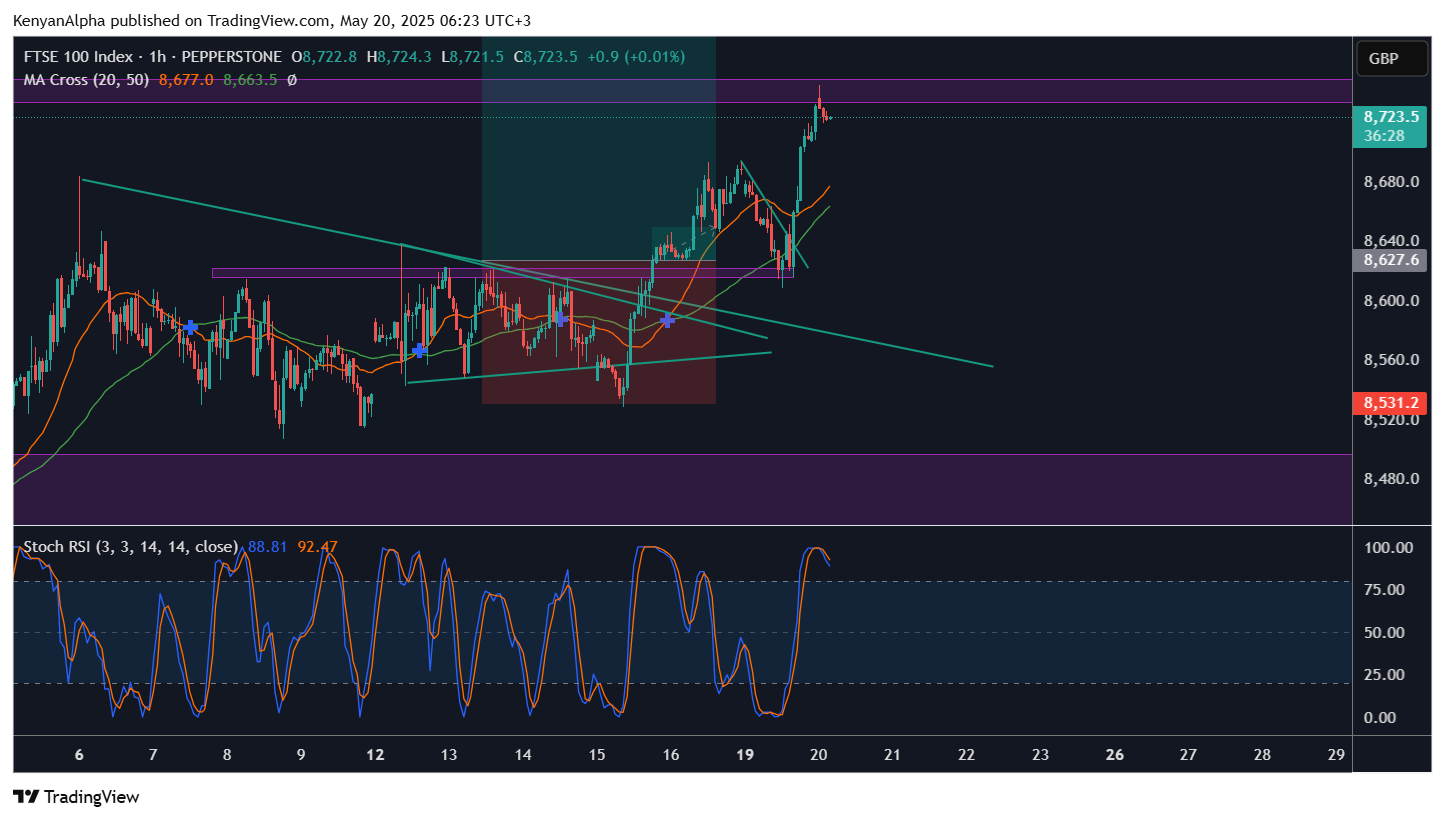The width and height of the screenshot is (1445, 820).
Task: Click the ∅ symbol after MA Cross values
Action: (x=291, y=80)
